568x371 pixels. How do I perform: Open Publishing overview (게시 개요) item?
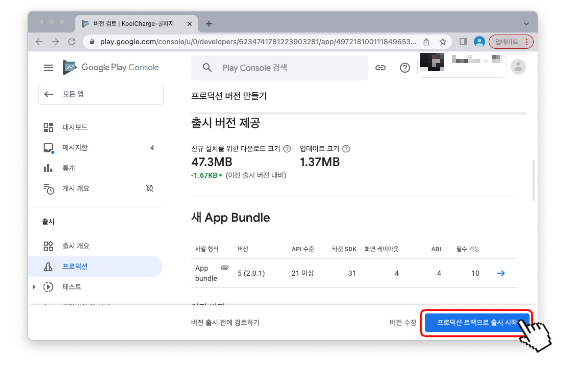(96, 188)
